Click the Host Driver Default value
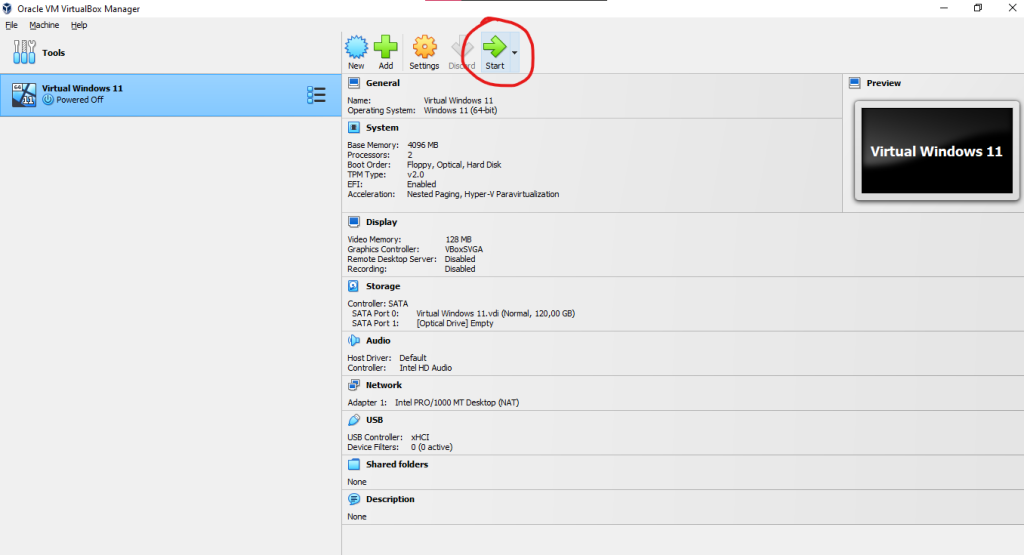The width and height of the screenshot is (1024, 555). [413, 358]
